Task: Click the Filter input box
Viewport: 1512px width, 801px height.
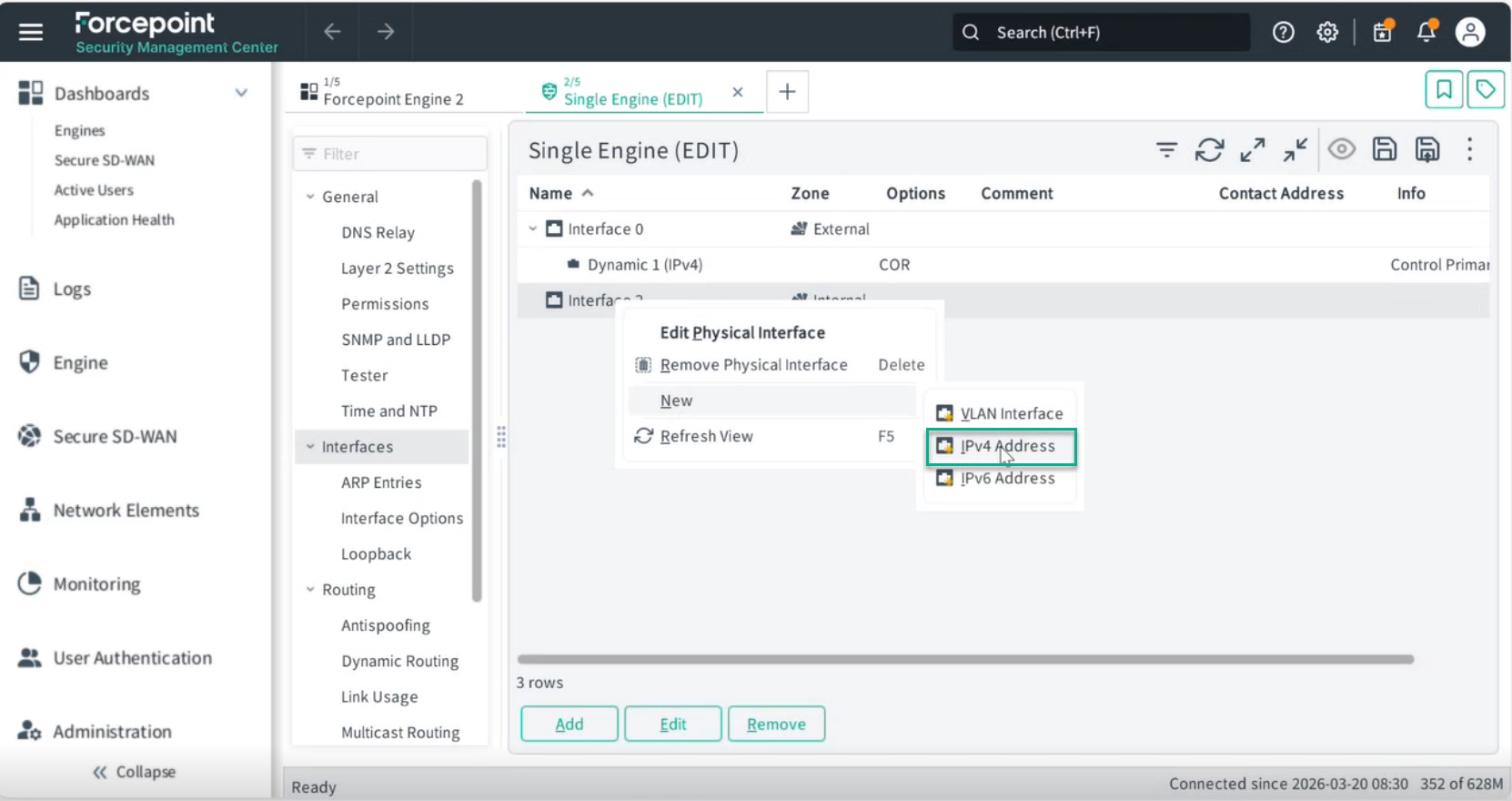Action: click(390, 154)
